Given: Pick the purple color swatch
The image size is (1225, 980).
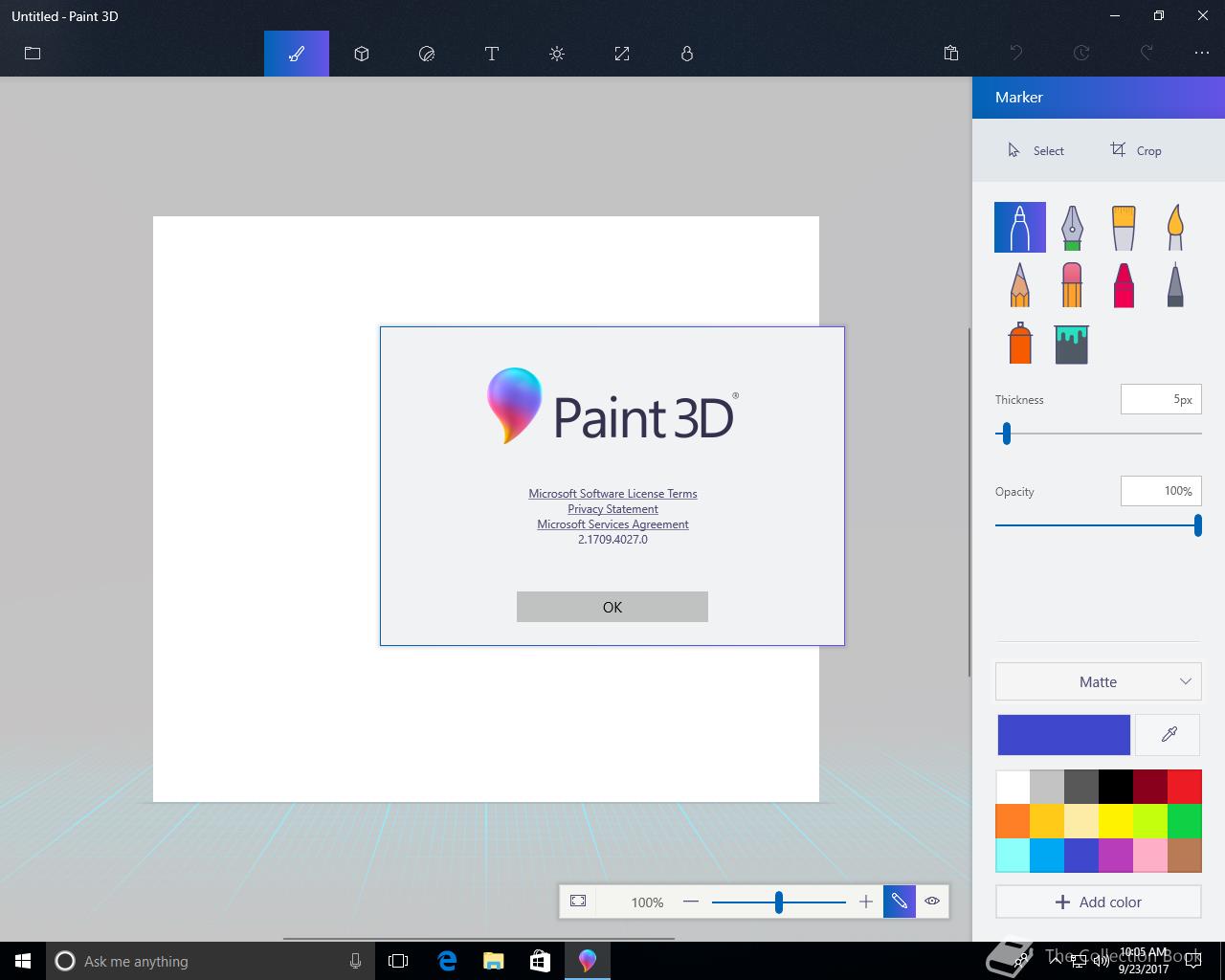Looking at the screenshot, I should [1116, 856].
